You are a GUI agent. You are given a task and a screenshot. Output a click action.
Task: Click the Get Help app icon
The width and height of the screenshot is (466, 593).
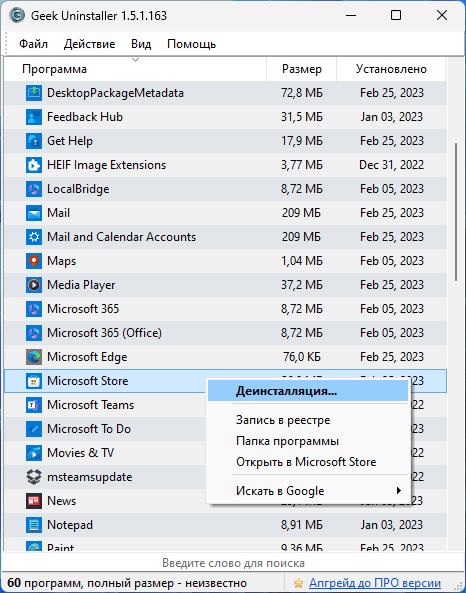point(34,141)
